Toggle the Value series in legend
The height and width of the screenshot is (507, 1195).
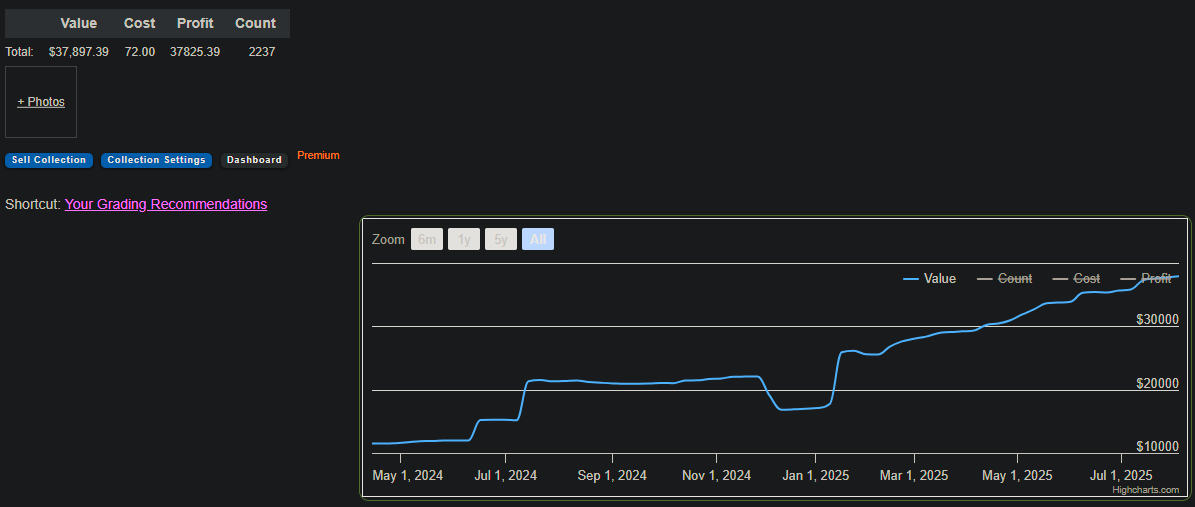point(930,279)
